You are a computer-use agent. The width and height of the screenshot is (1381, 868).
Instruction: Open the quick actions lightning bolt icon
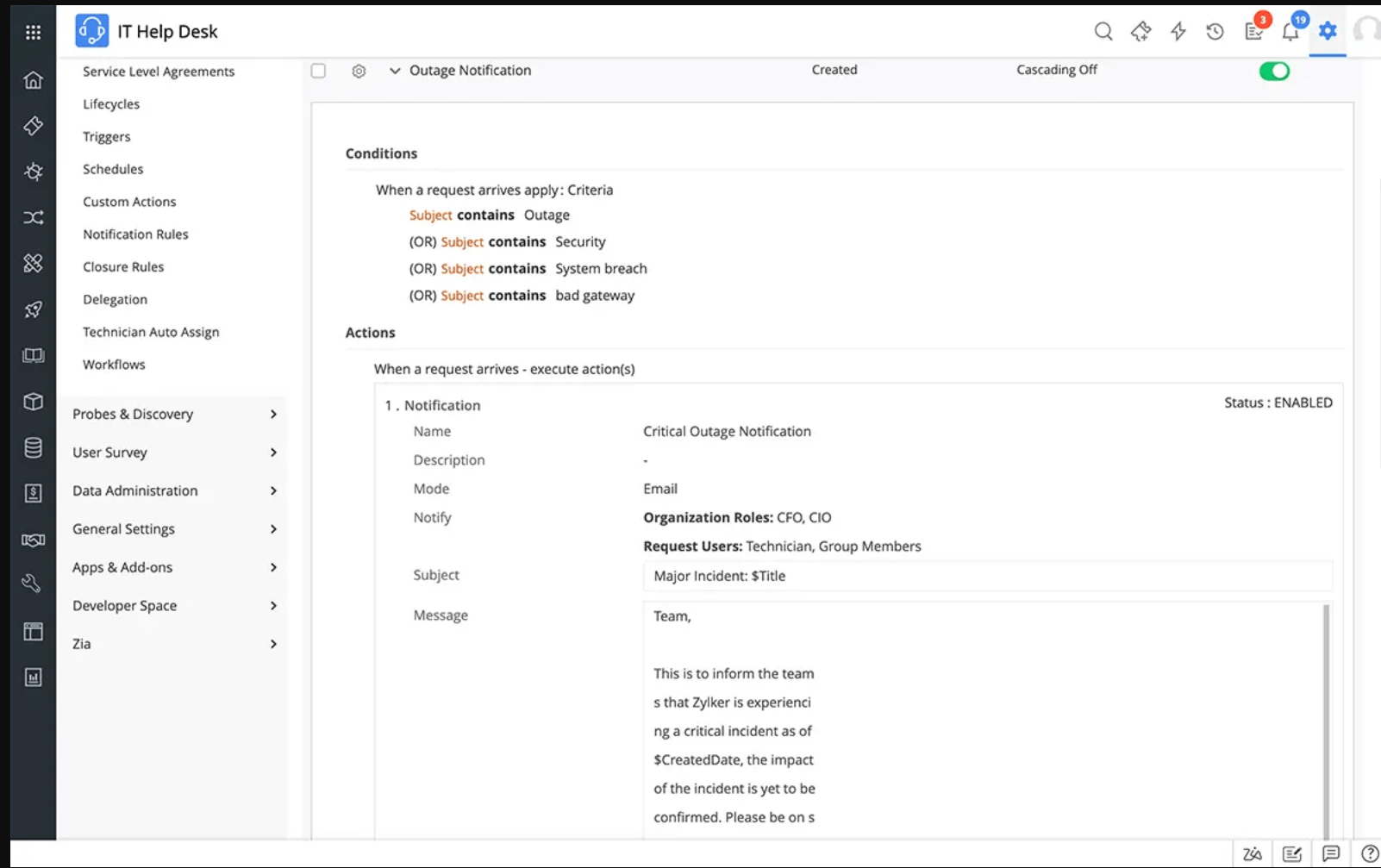click(1178, 32)
